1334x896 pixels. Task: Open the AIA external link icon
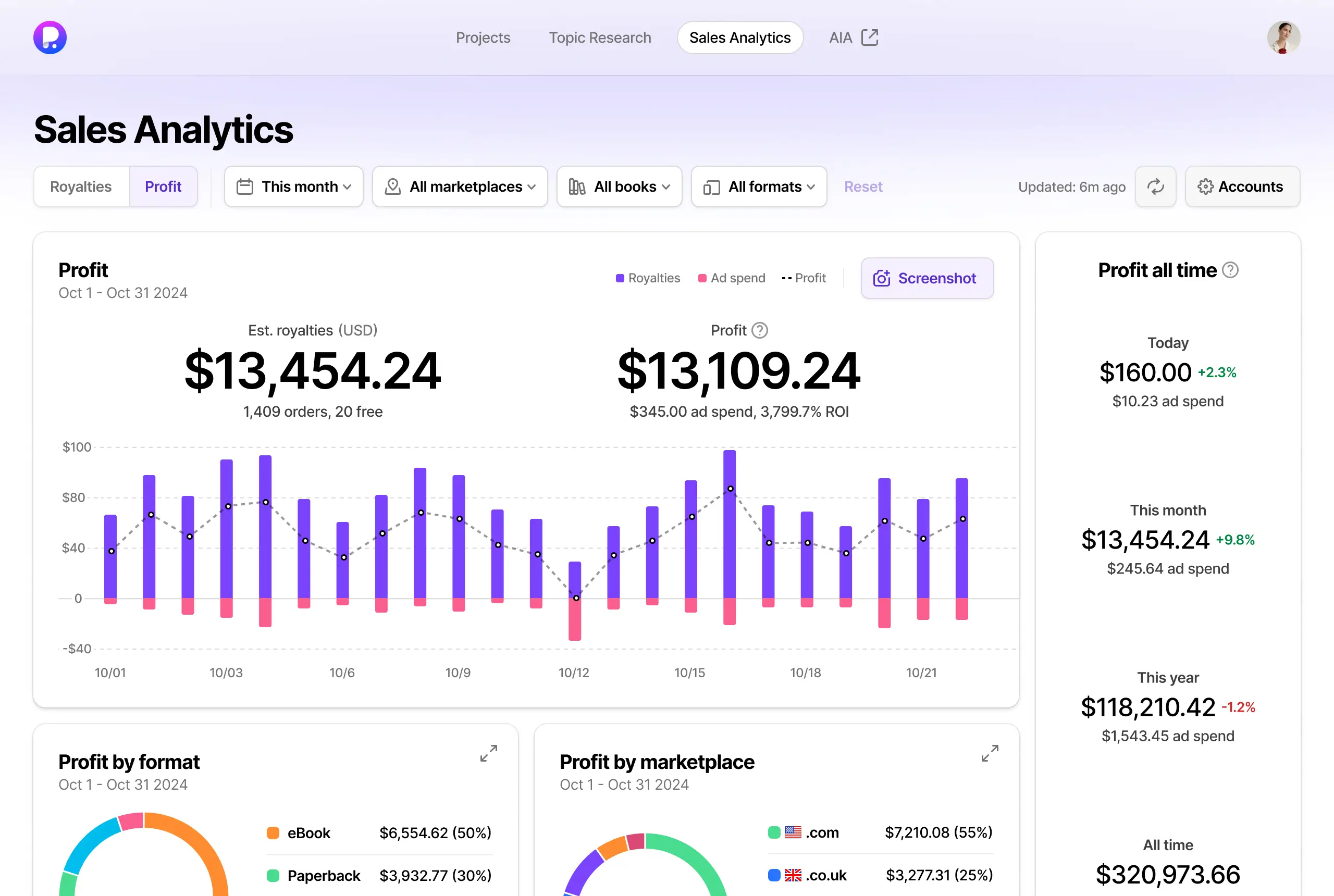[869, 37]
